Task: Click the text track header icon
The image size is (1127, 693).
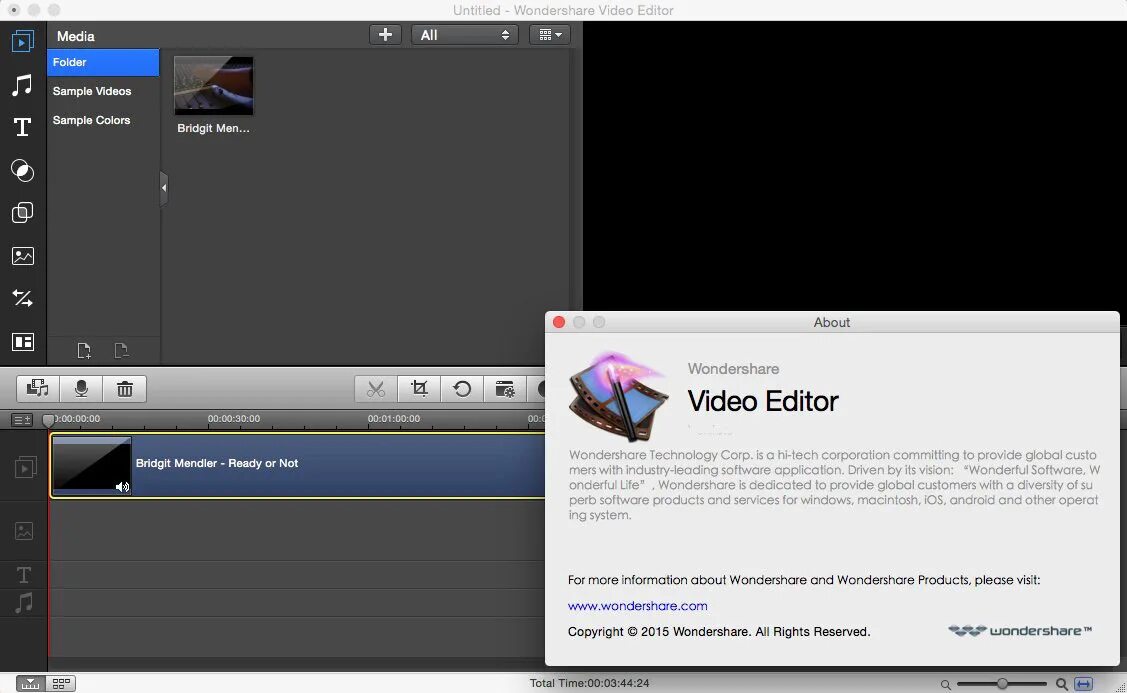Action: (24, 574)
